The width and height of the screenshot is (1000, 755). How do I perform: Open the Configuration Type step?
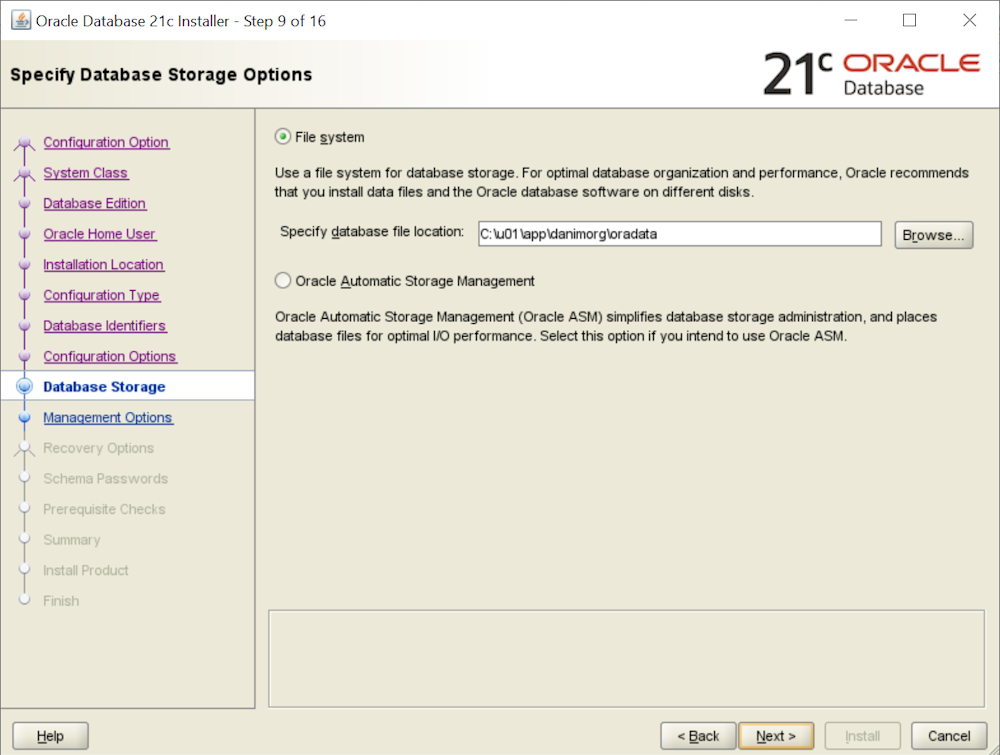[x=101, y=295]
